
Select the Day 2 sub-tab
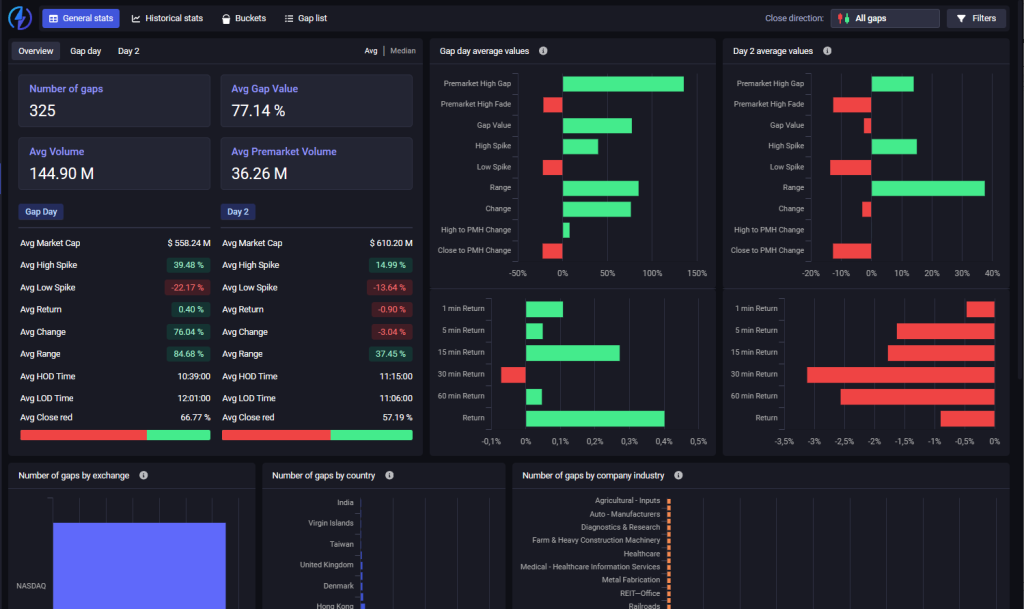129,51
